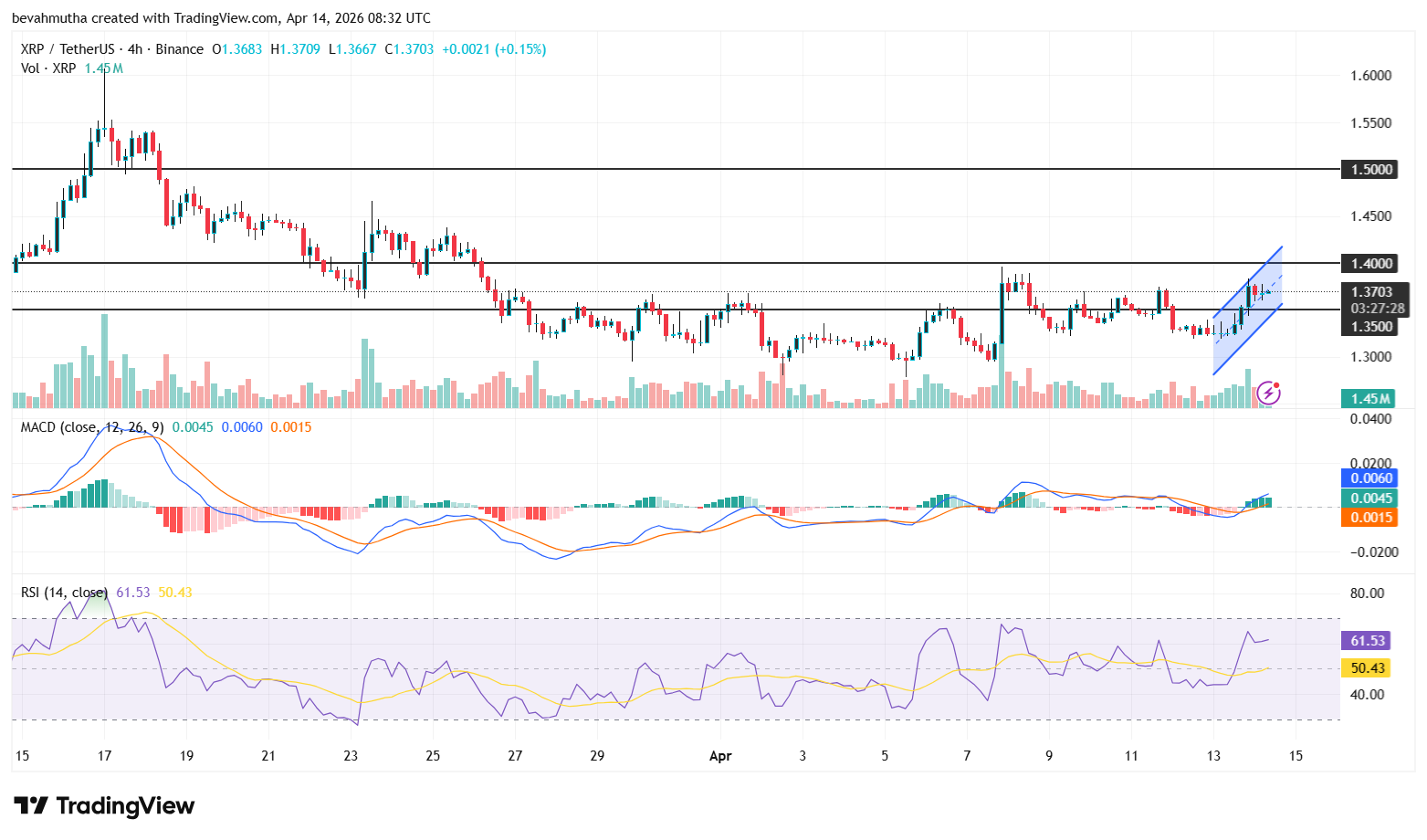Click the price change text +0.0021 (+0.15%)
Viewport: 1427px width, 840px height.
[x=493, y=49]
